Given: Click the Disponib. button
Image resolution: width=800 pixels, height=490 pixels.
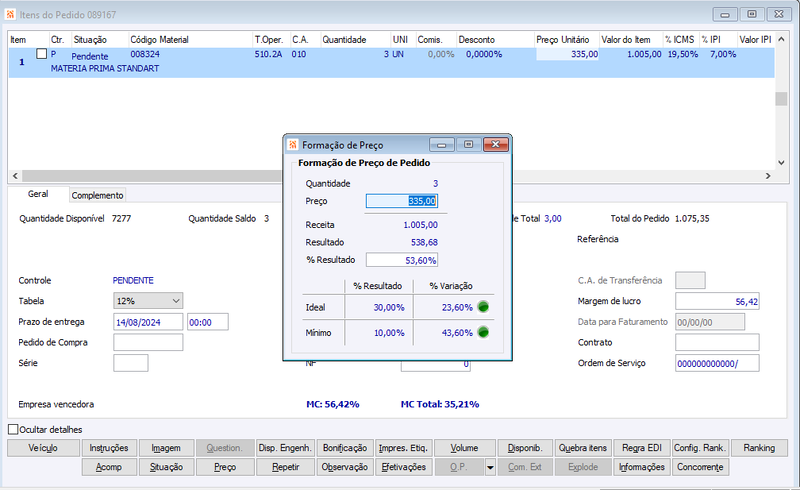Looking at the screenshot, I should [525, 448].
